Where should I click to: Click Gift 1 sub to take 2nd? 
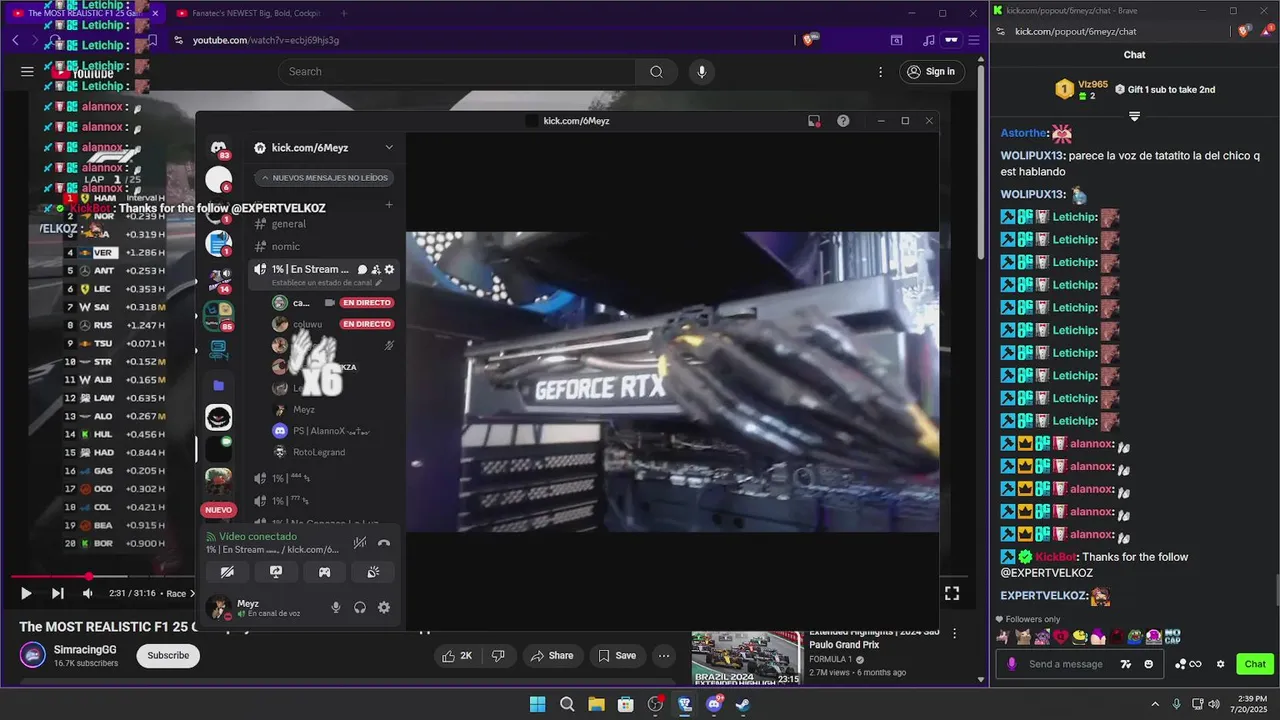pyautogui.click(x=1165, y=89)
